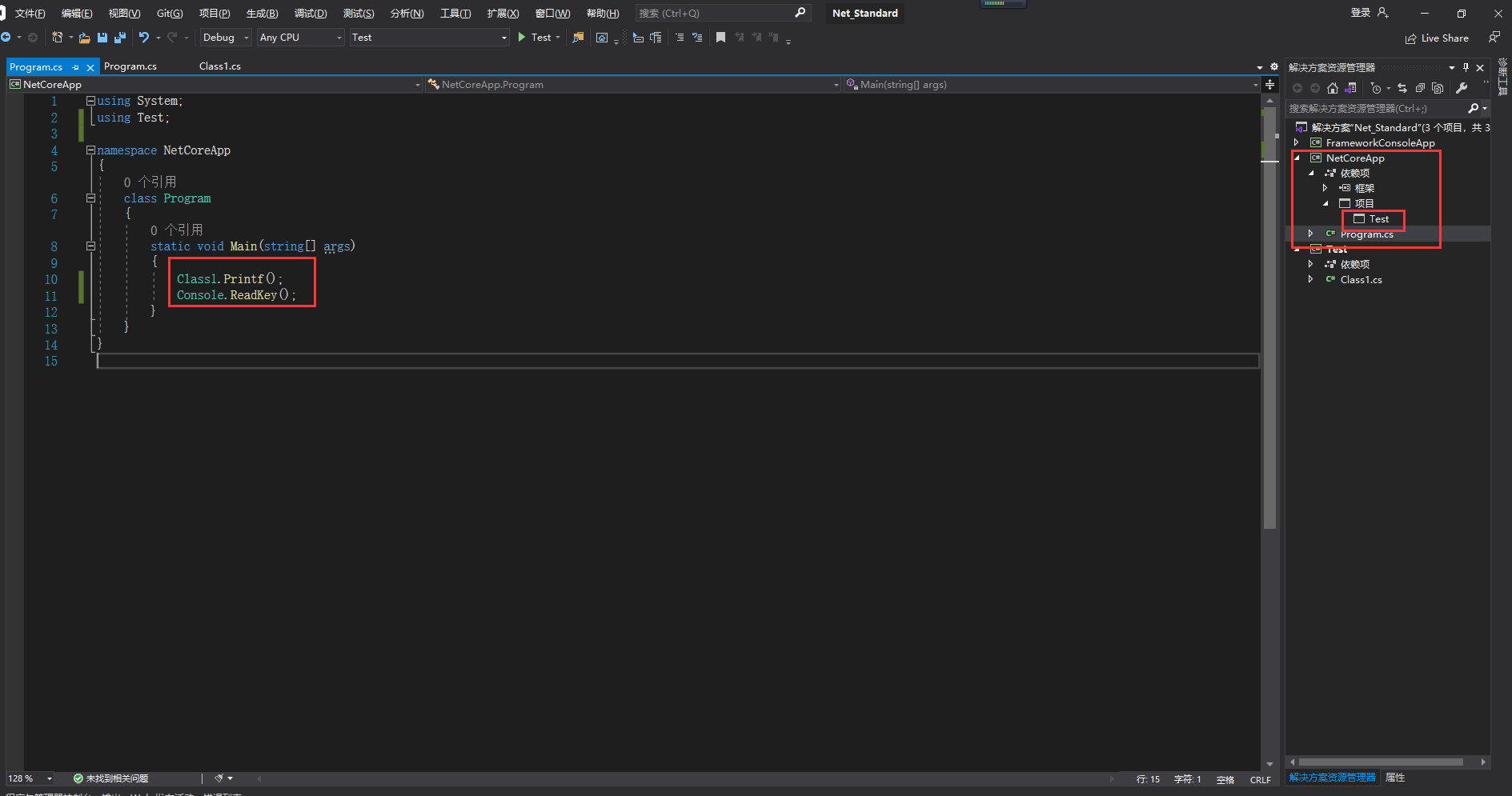Click pending changes filter clock icon
Screen dimensions: 1512x796
click(1376, 88)
